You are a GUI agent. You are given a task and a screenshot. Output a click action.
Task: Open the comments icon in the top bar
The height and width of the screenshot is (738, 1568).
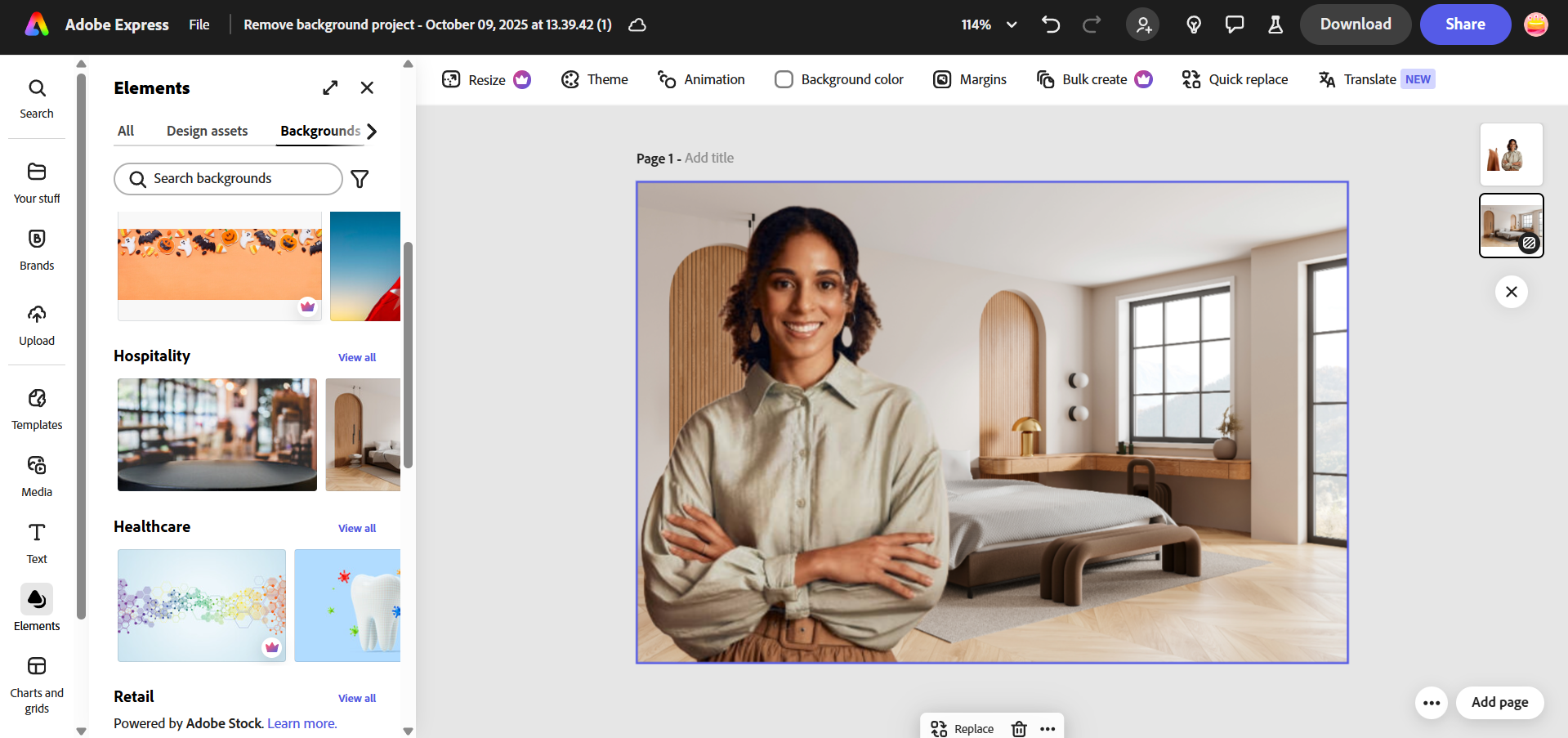point(1234,24)
